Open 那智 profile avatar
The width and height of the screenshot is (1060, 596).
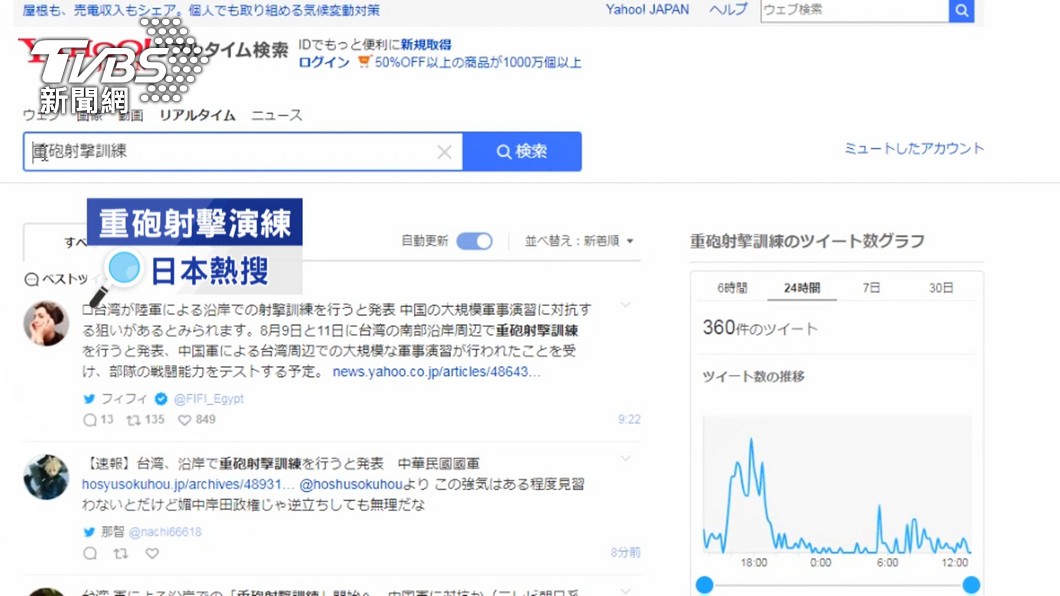[46, 477]
